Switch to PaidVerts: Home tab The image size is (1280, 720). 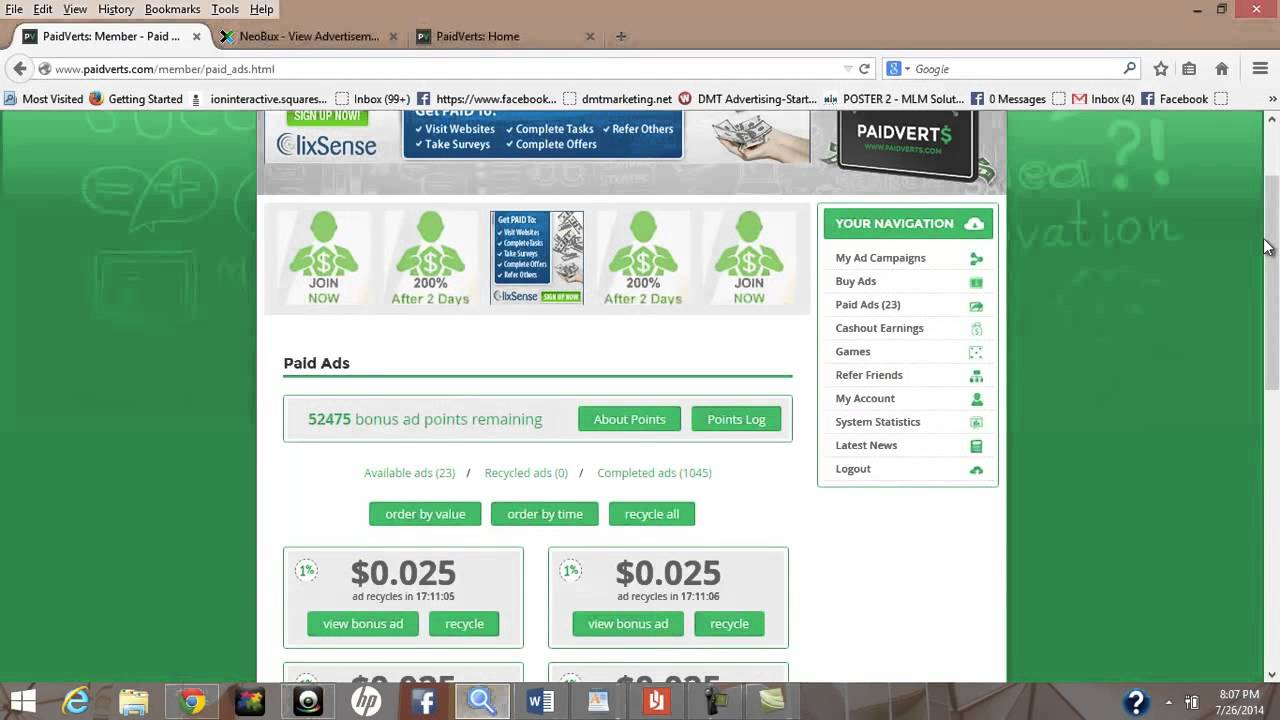click(x=506, y=37)
